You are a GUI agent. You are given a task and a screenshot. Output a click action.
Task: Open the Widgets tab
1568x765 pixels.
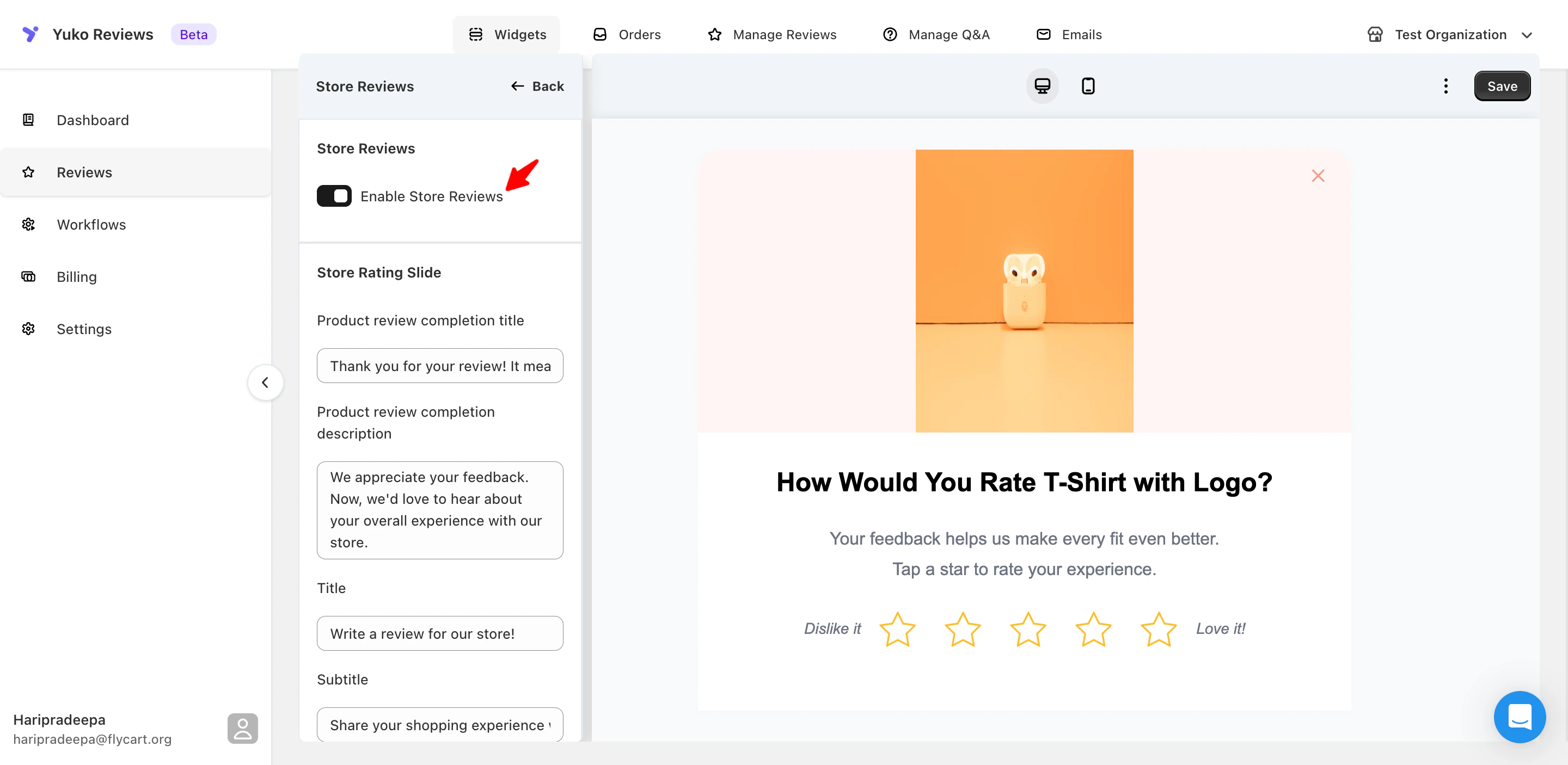click(506, 35)
